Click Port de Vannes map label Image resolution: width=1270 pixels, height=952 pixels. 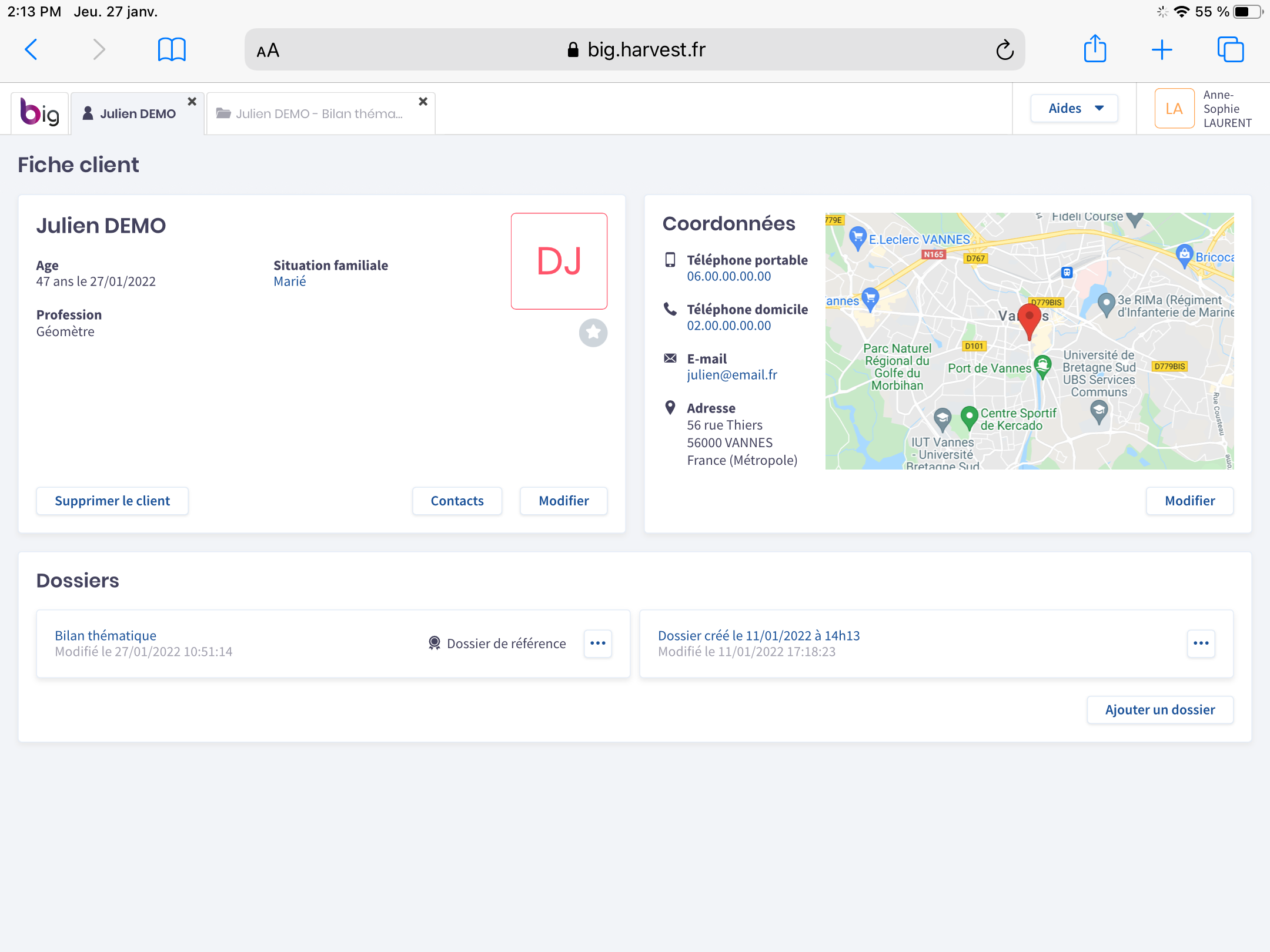coord(989,368)
